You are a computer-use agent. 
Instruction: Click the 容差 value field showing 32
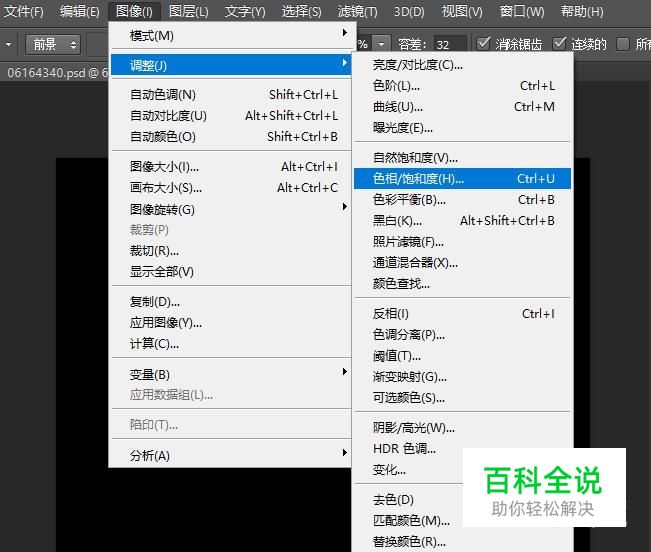(450, 44)
